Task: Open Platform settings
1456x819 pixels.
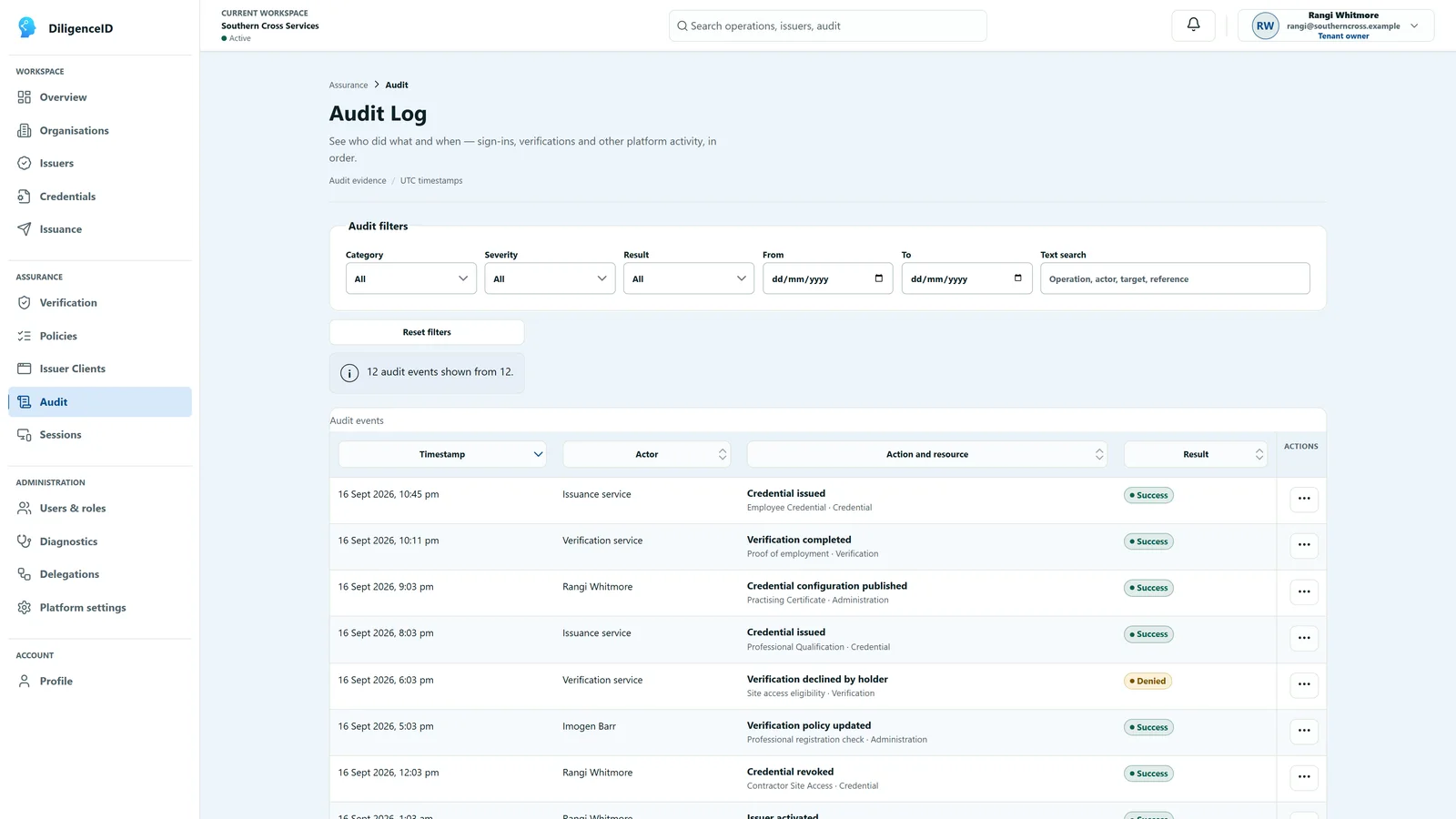Action: [100, 608]
